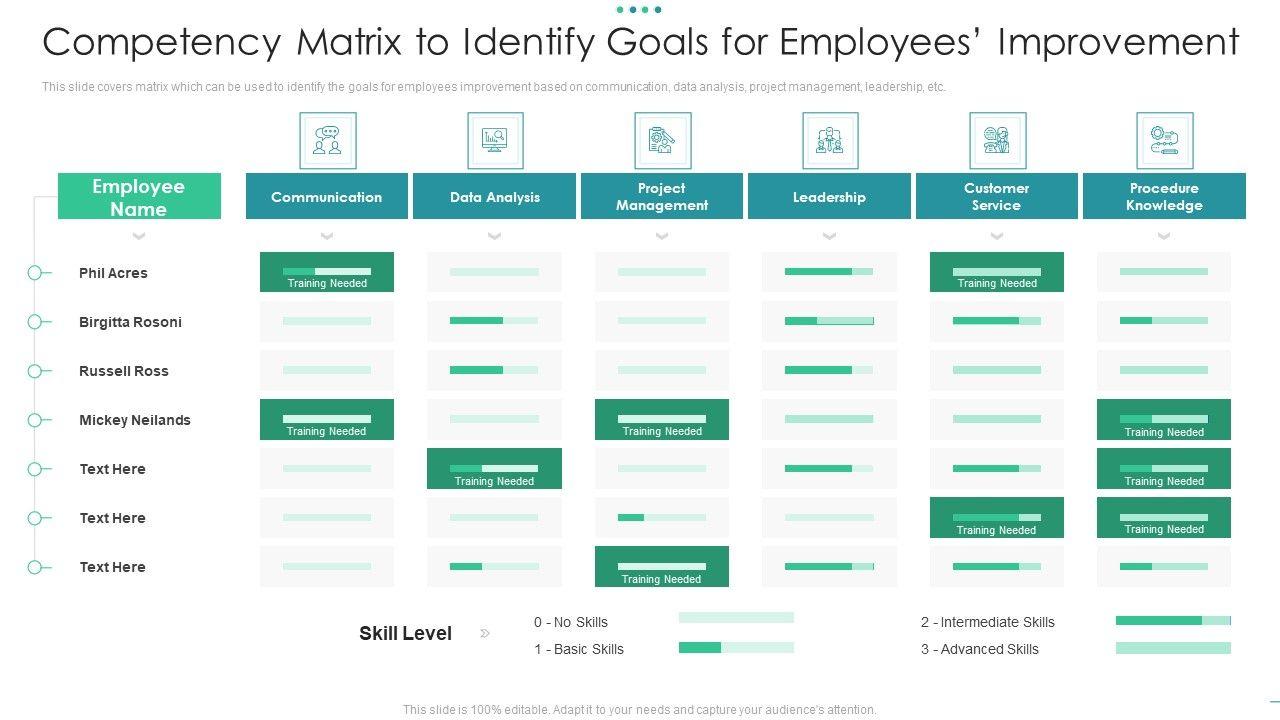This screenshot has width=1280, height=720.
Task: Click the '3 - Advanced Skills' legend text
Action: click(980, 649)
